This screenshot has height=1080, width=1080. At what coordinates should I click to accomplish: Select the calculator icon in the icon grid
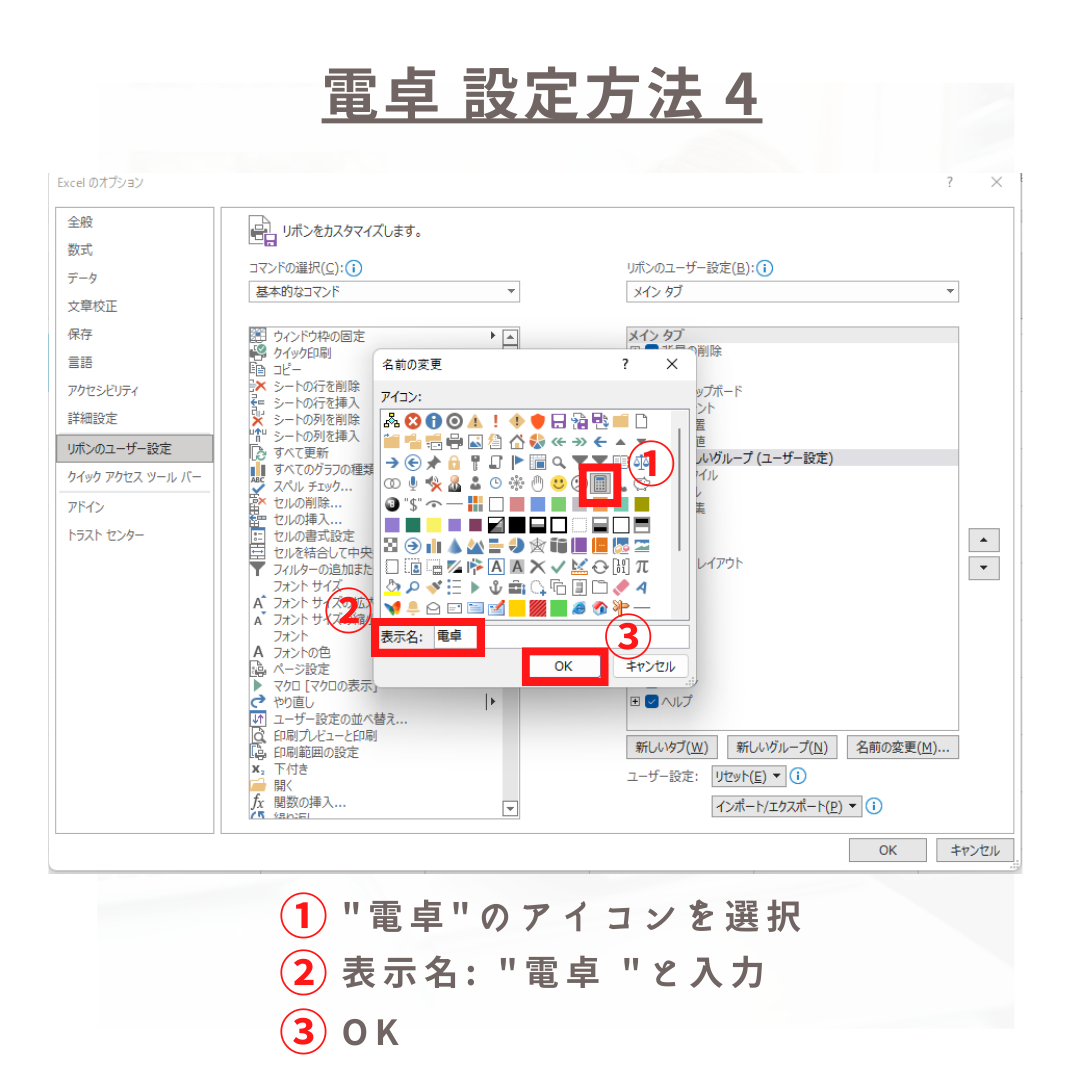pos(601,484)
